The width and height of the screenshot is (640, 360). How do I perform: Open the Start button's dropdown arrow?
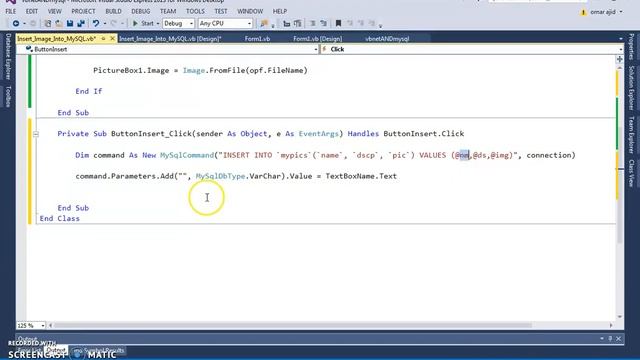[x=158, y=24]
